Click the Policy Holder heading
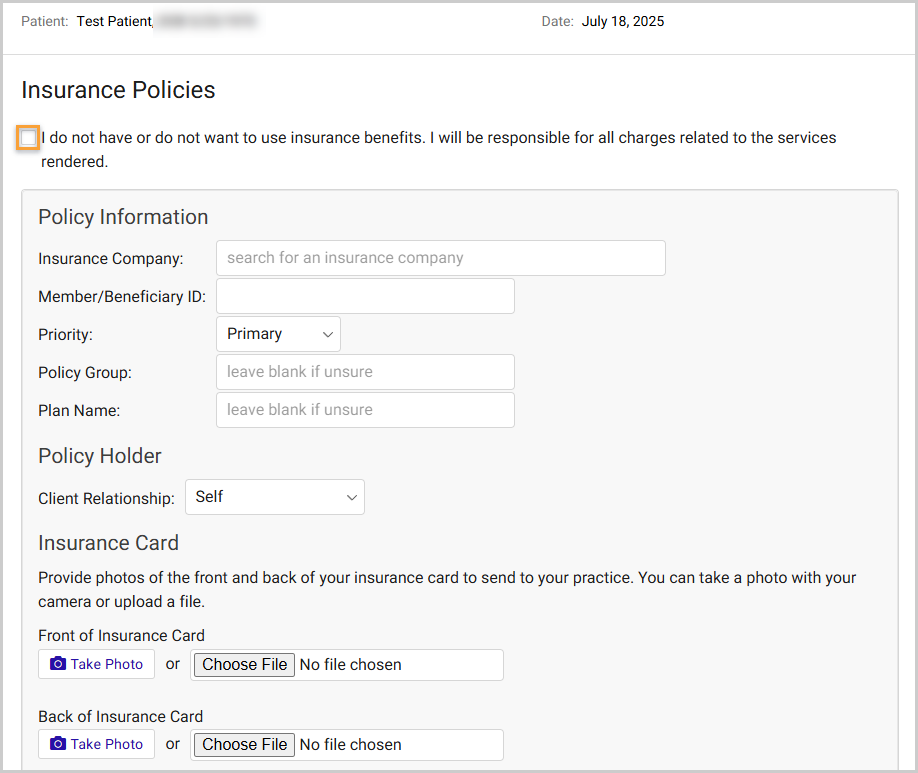This screenshot has width=918, height=773. pyautogui.click(x=100, y=456)
